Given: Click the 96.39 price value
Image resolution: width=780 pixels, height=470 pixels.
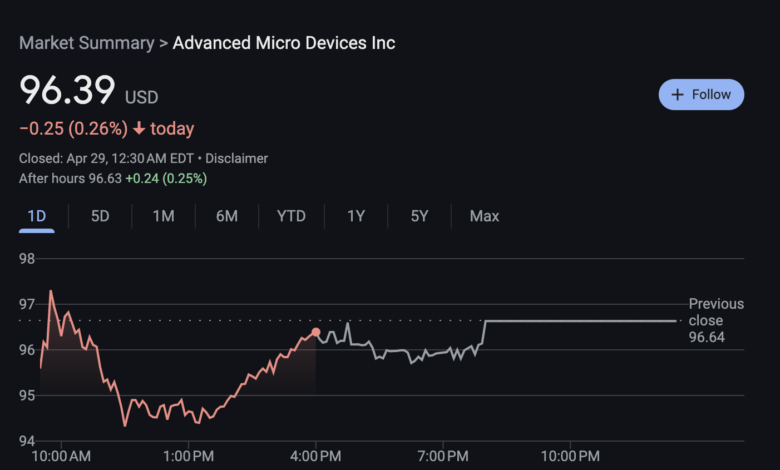Looking at the screenshot, I should click(x=67, y=90).
